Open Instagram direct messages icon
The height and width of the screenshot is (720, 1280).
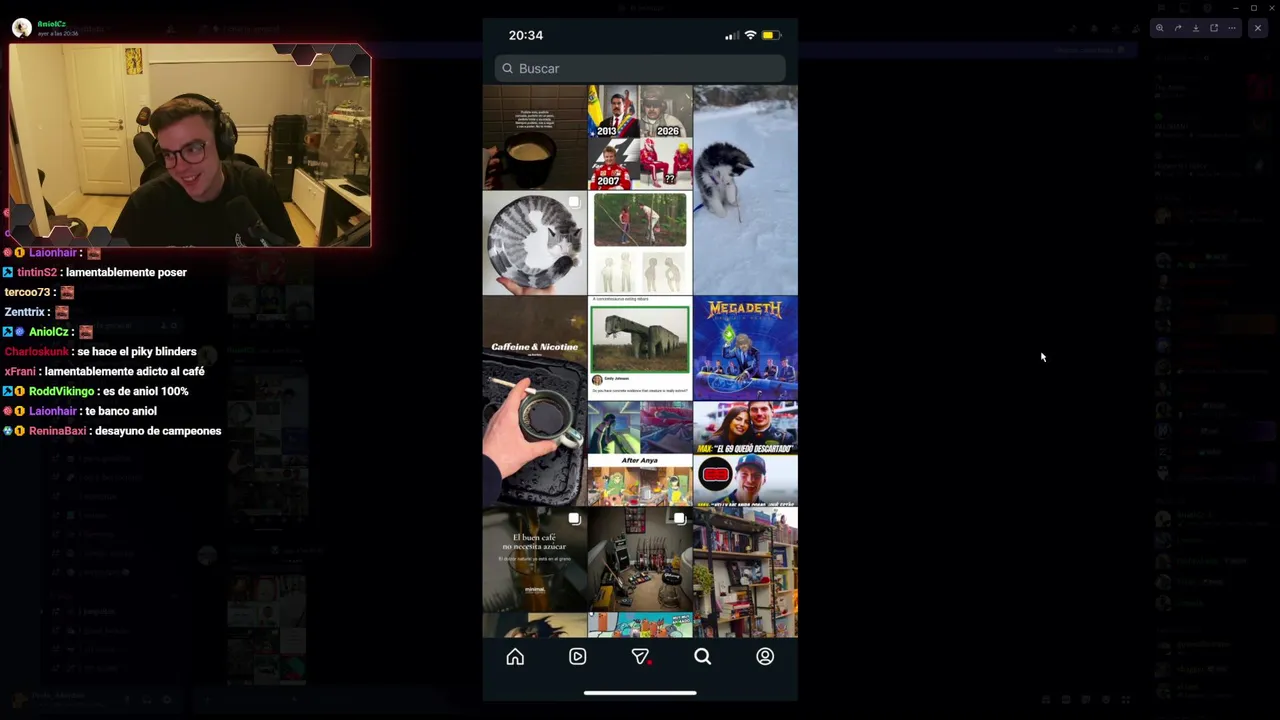pos(640,657)
